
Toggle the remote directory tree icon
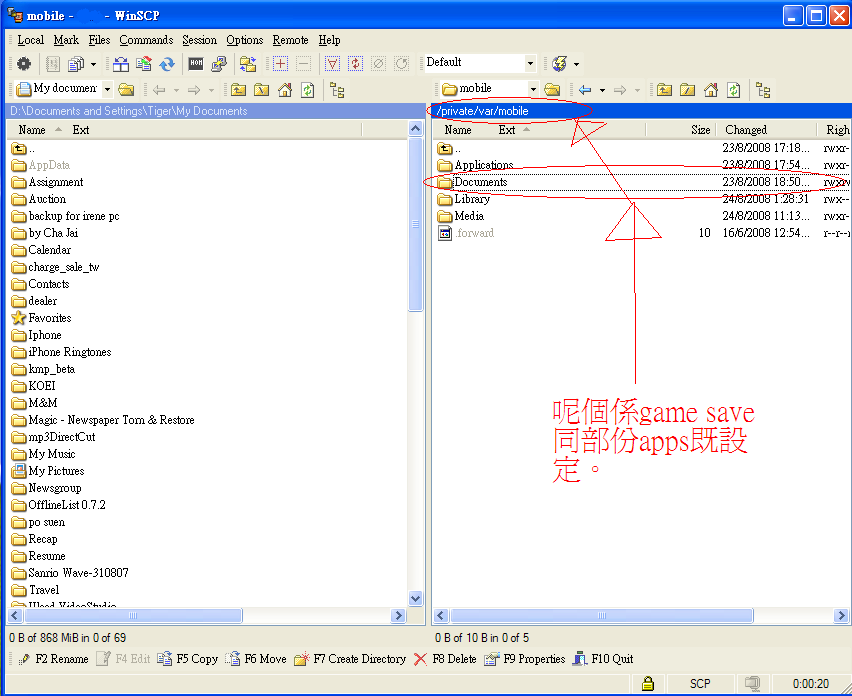pos(763,90)
